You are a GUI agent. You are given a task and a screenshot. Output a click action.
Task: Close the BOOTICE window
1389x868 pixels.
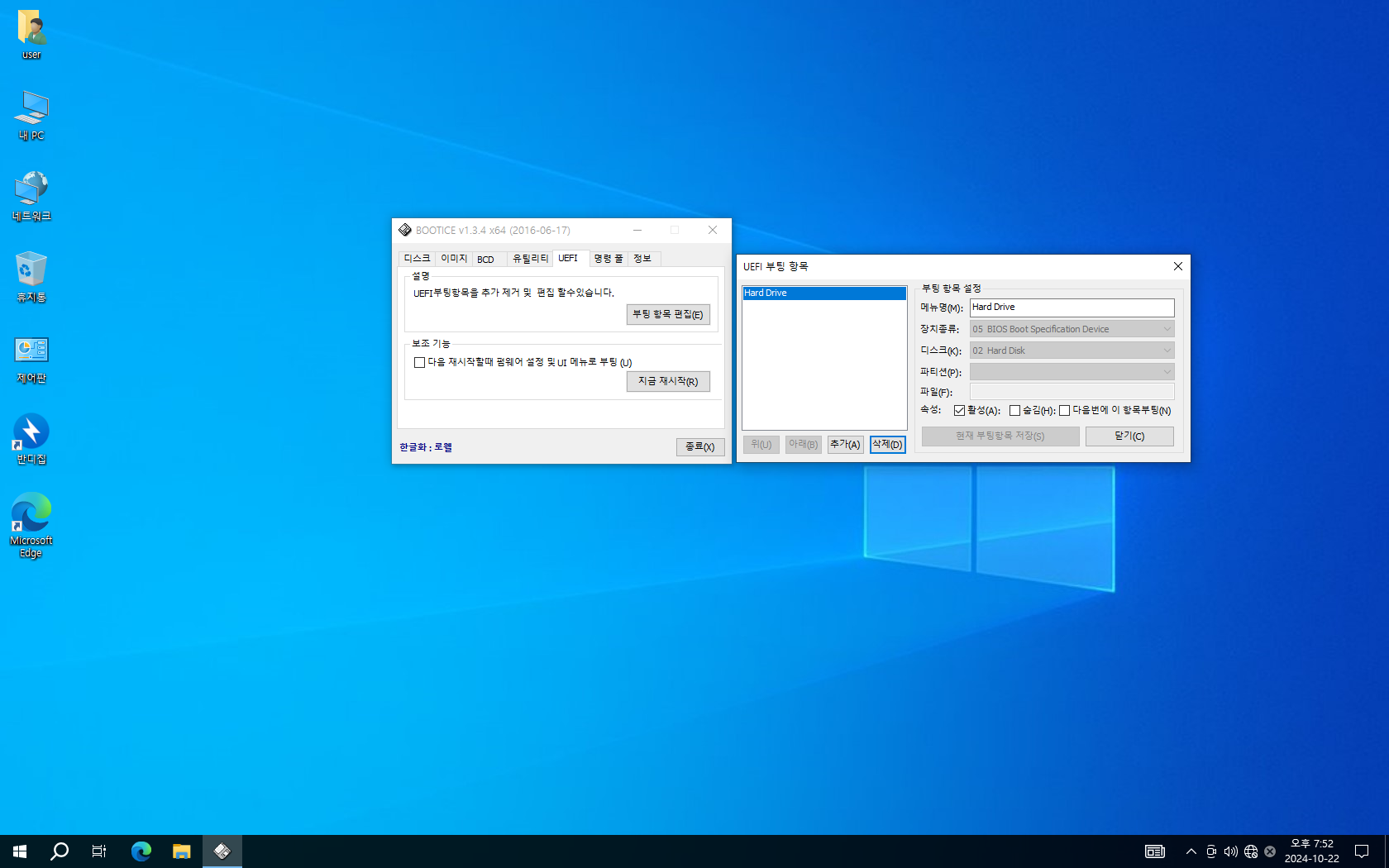click(x=713, y=230)
